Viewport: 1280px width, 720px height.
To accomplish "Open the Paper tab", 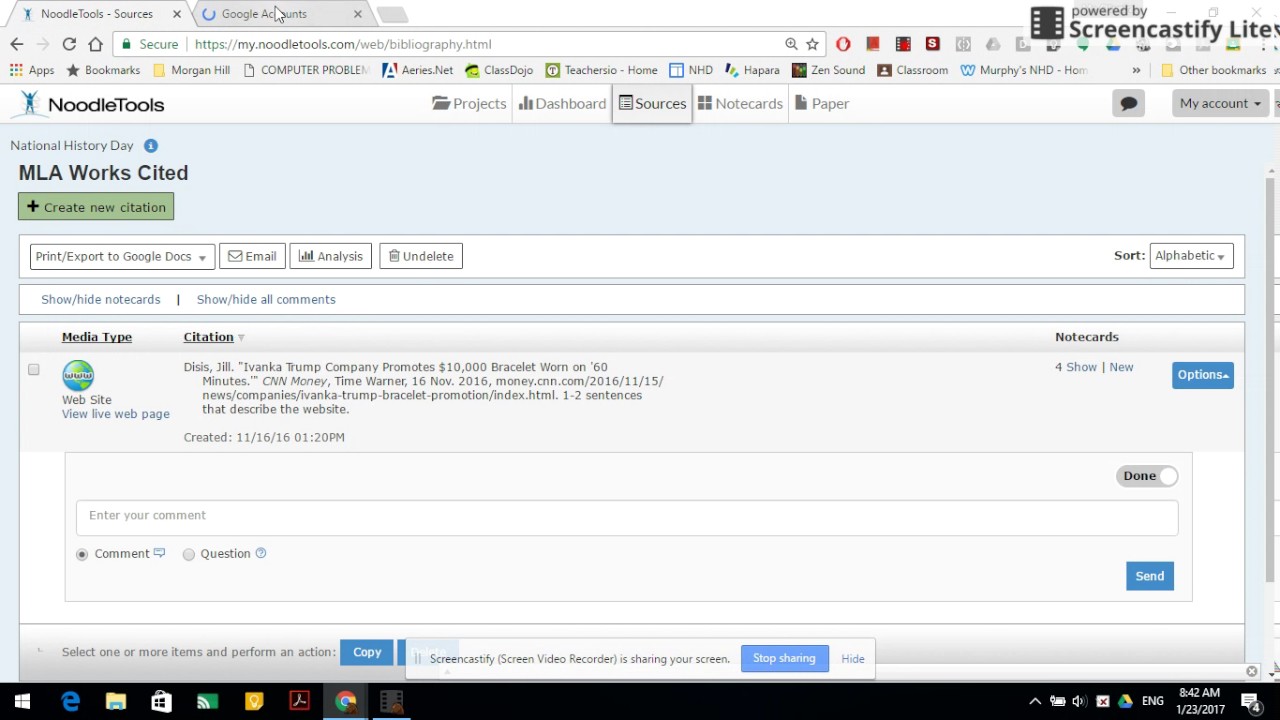I will 822,103.
